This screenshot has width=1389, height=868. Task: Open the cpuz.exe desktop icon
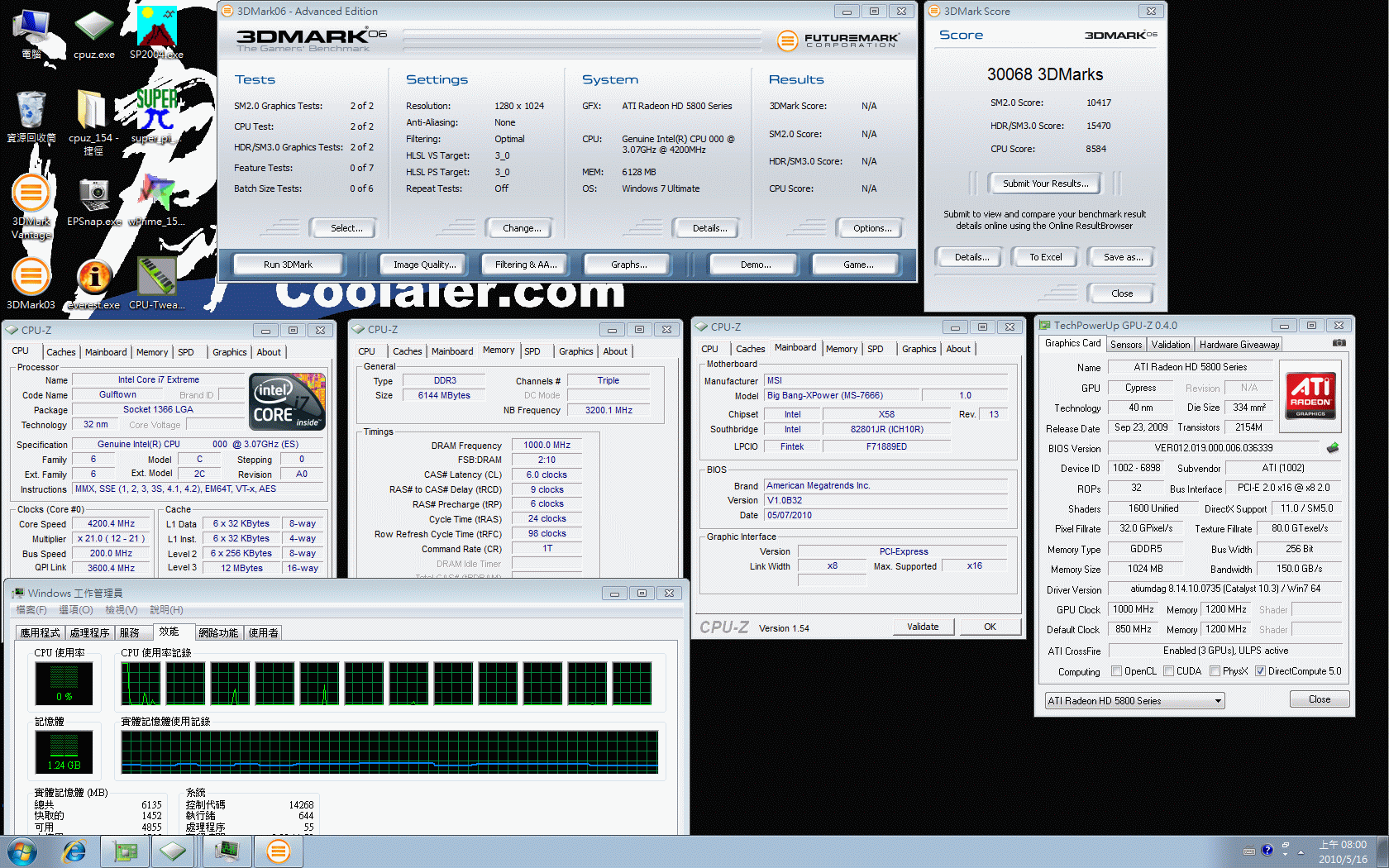[x=94, y=33]
